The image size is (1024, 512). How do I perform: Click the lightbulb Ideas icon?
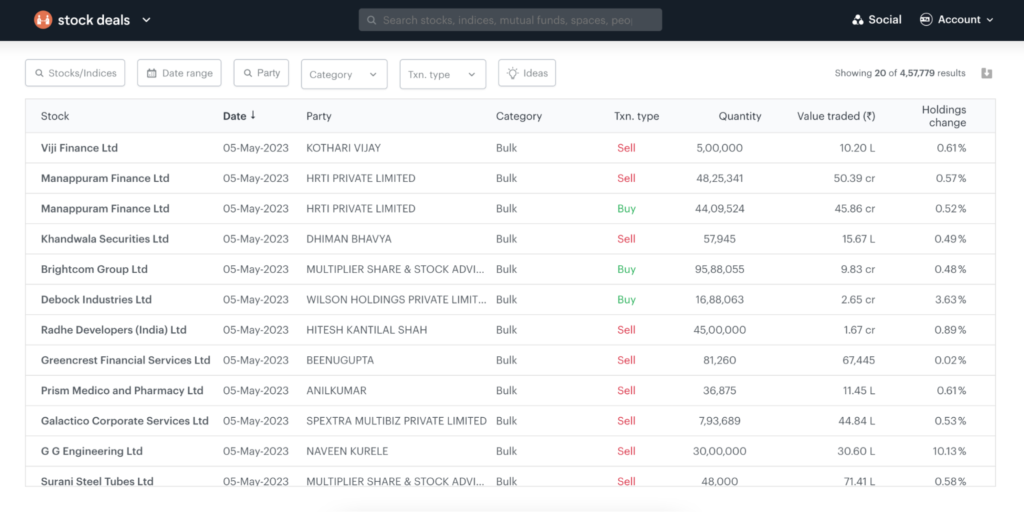(x=512, y=73)
